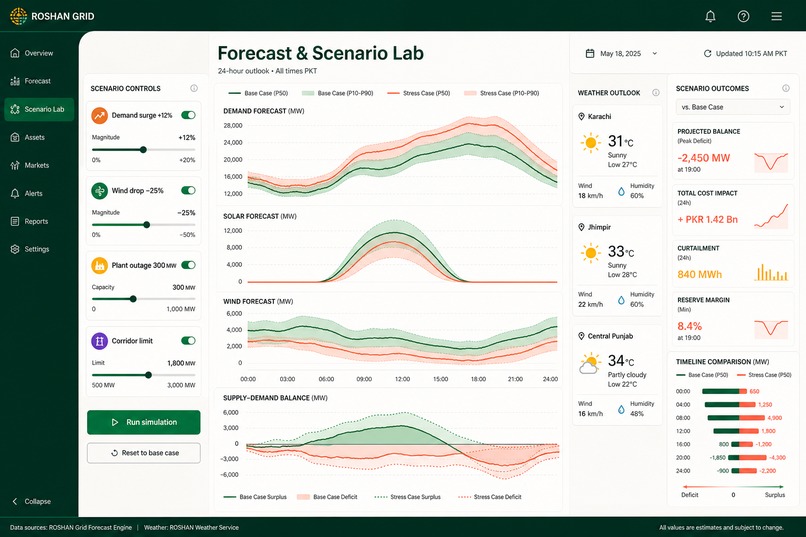806x537 pixels.
Task: Toggle Base Case Surplus legend entry
Action: [x=255, y=497]
